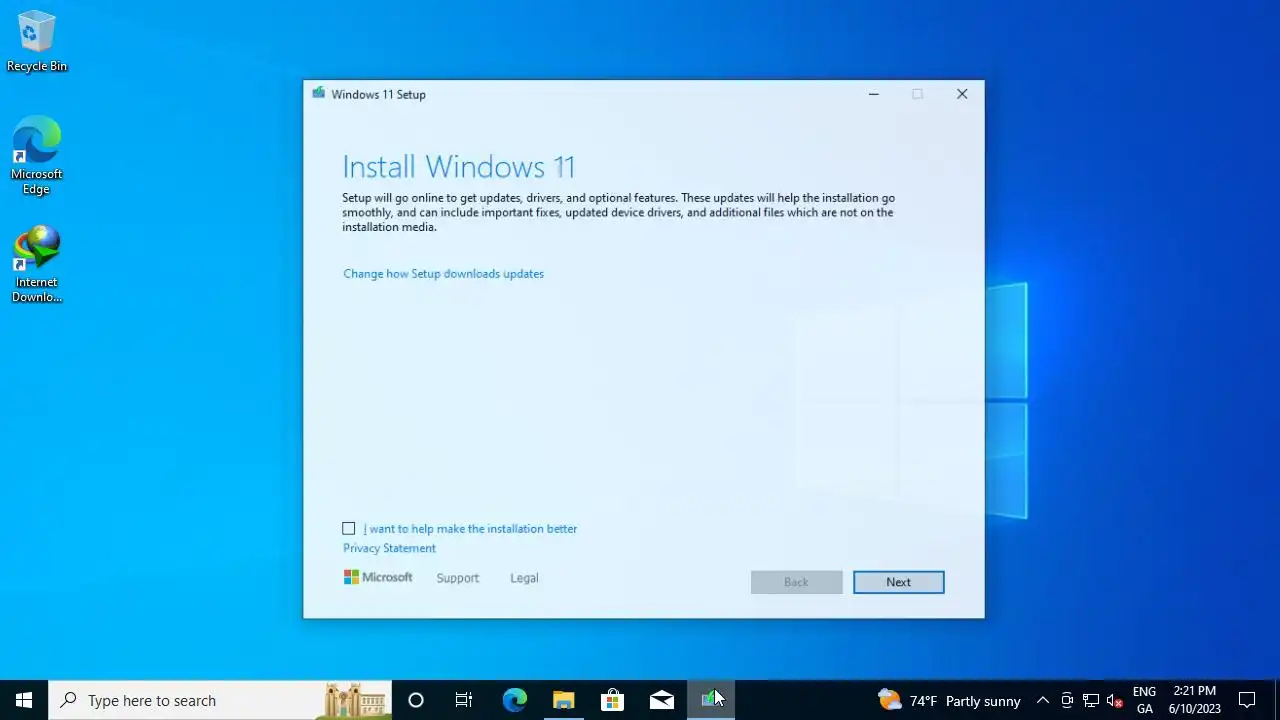Open the weather widget showing 74°F

tap(949, 700)
